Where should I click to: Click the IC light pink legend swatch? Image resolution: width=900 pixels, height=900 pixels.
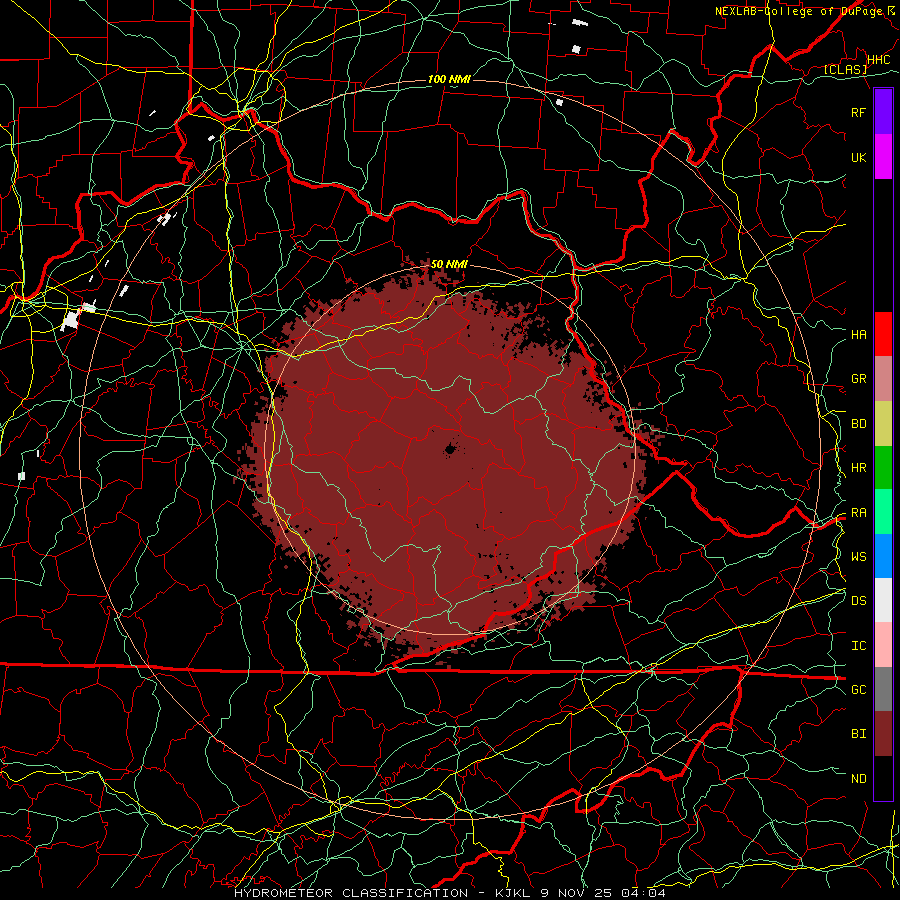pyautogui.click(x=883, y=645)
